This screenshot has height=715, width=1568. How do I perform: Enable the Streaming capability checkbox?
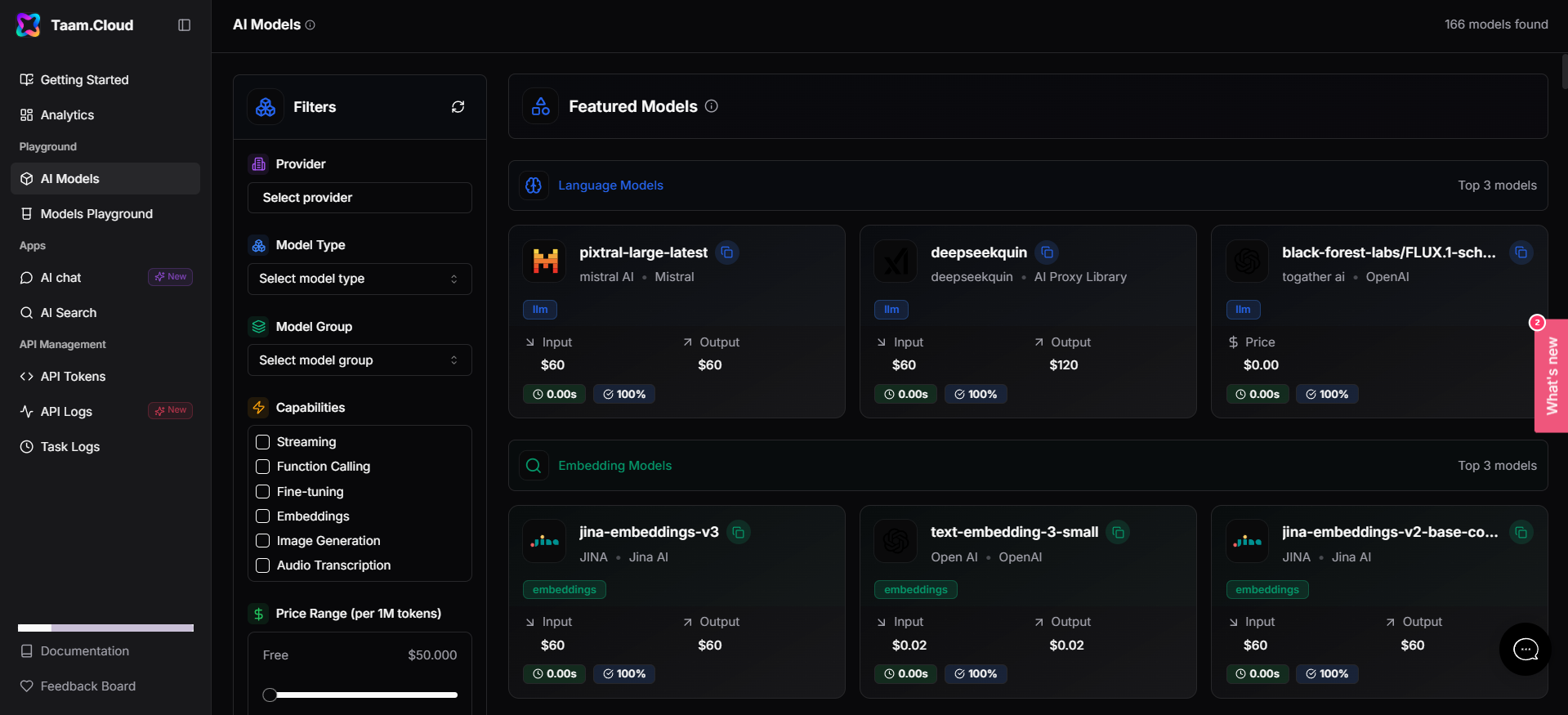coord(263,442)
